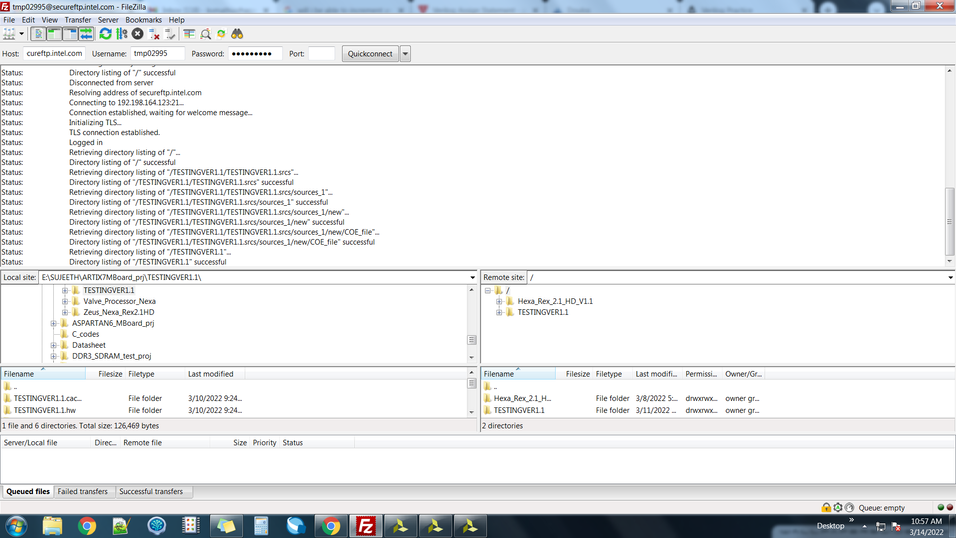Open Windows Start menu

click(16, 526)
